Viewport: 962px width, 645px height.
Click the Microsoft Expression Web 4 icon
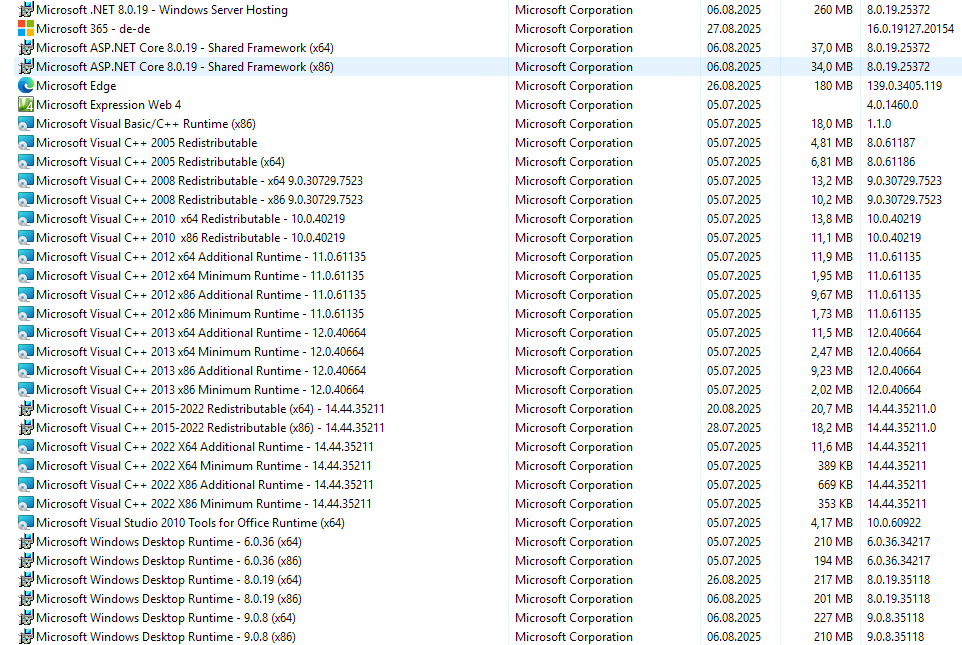click(26, 105)
